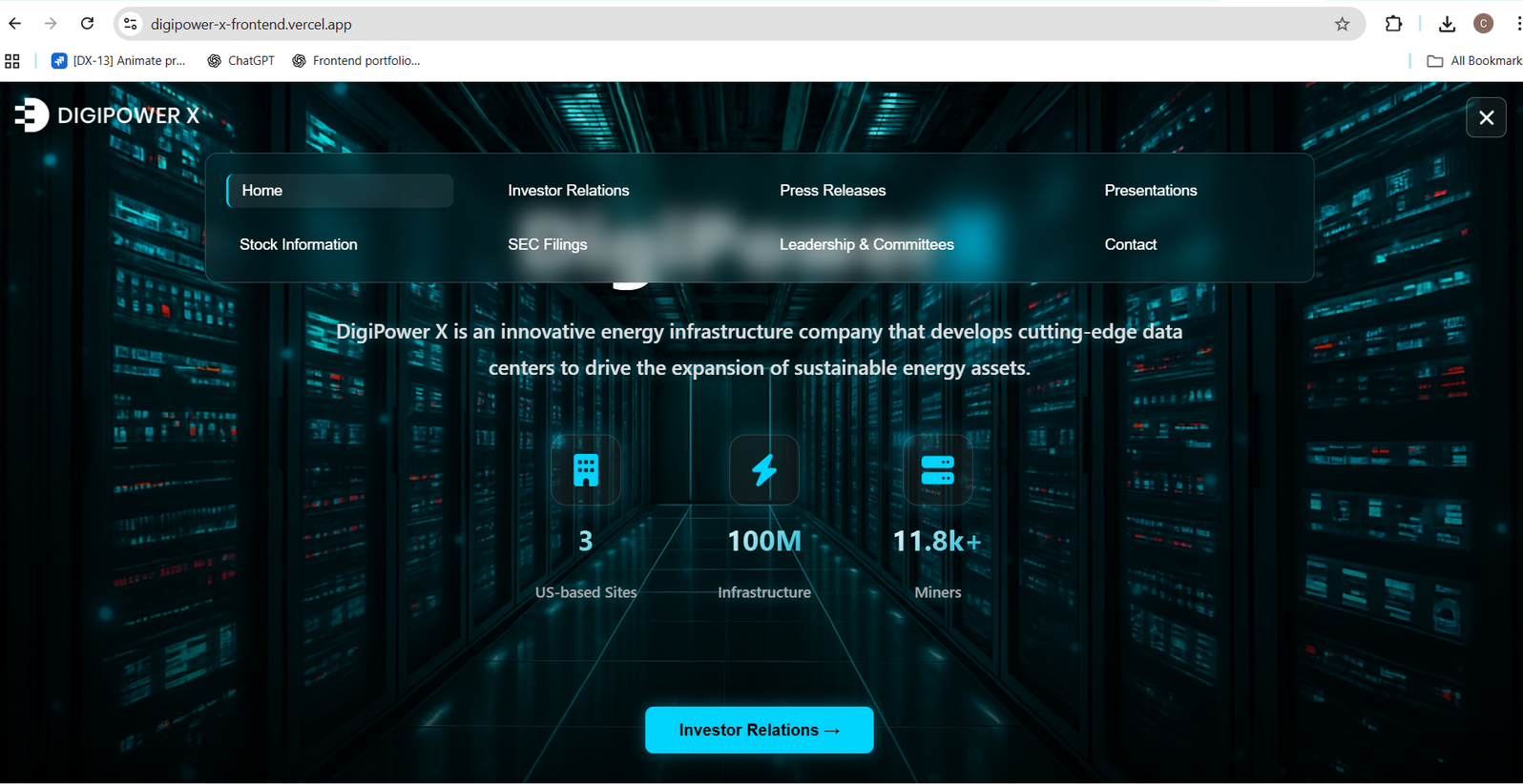
Task: Click the Miners label text
Action: pos(938,592)
